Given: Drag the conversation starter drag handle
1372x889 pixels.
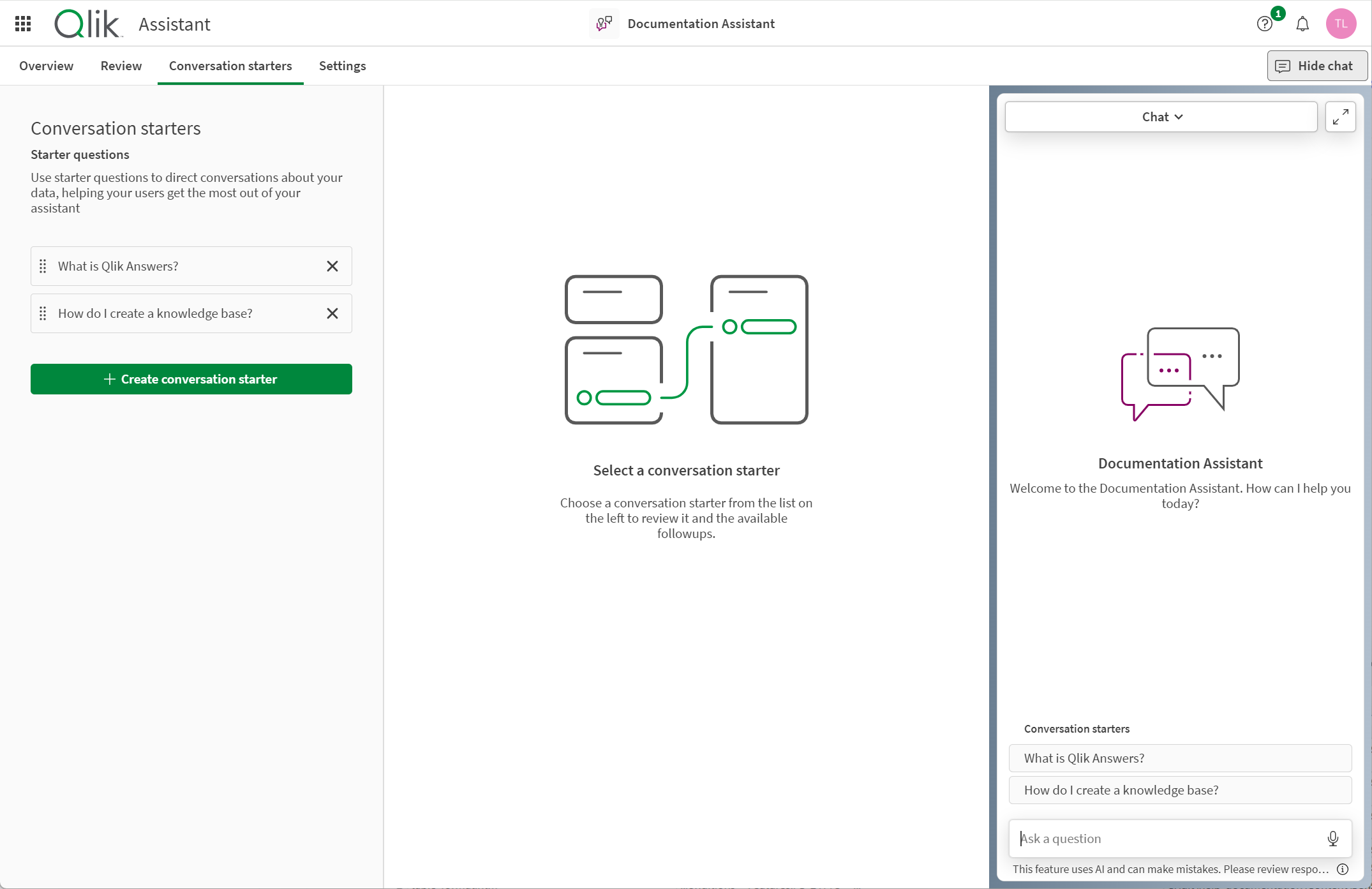Looking at the screenshot, I should tap(42, 266).
